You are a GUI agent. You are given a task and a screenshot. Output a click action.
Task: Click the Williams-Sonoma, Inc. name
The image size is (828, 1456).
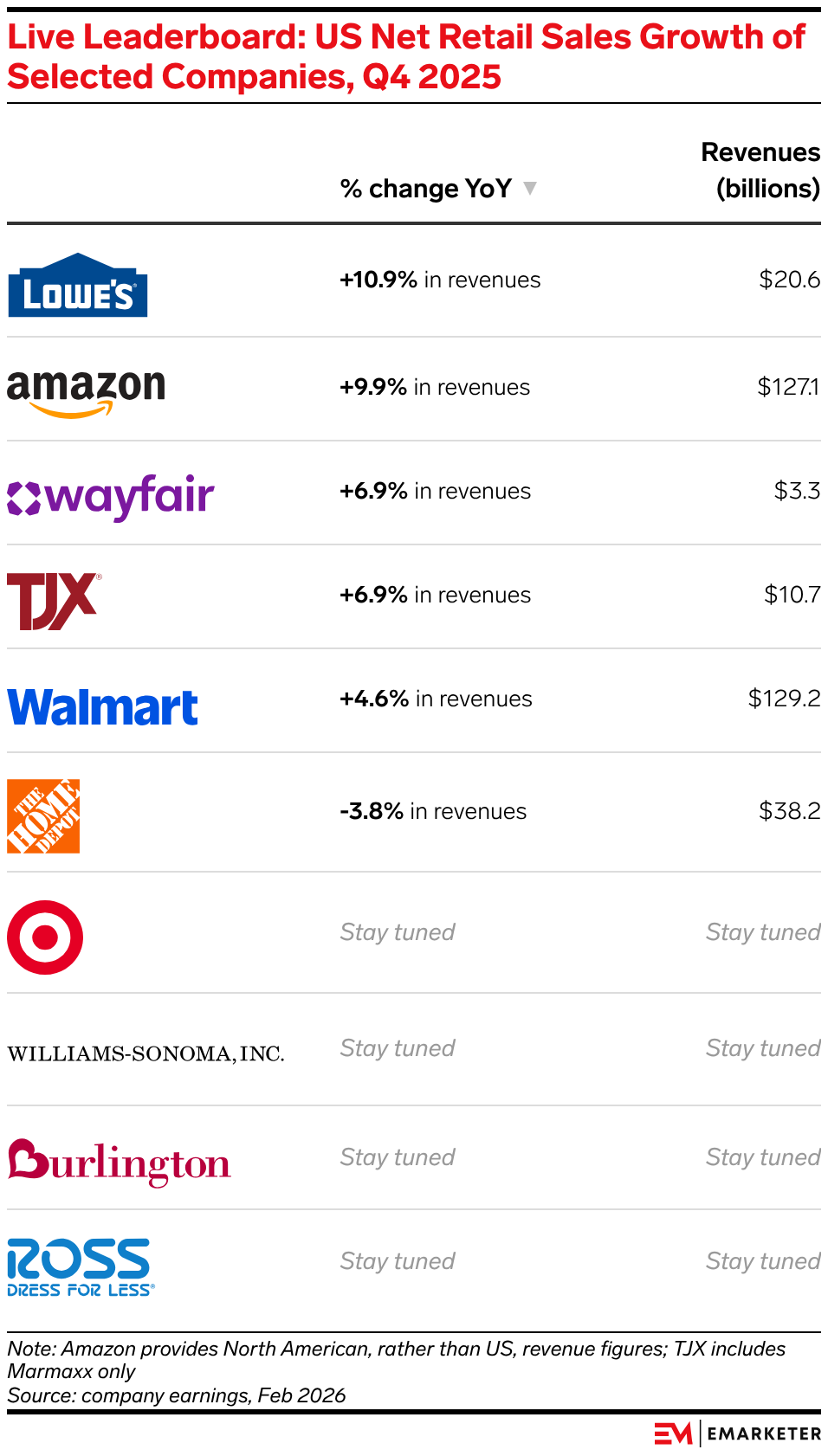[146, 1053]
